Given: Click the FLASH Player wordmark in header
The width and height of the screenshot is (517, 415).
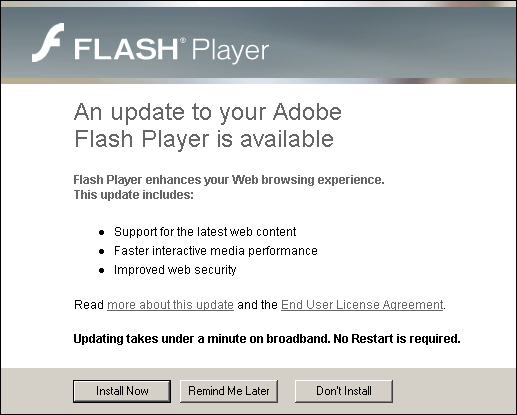Looking at the screenshot, I should (171, 49).
